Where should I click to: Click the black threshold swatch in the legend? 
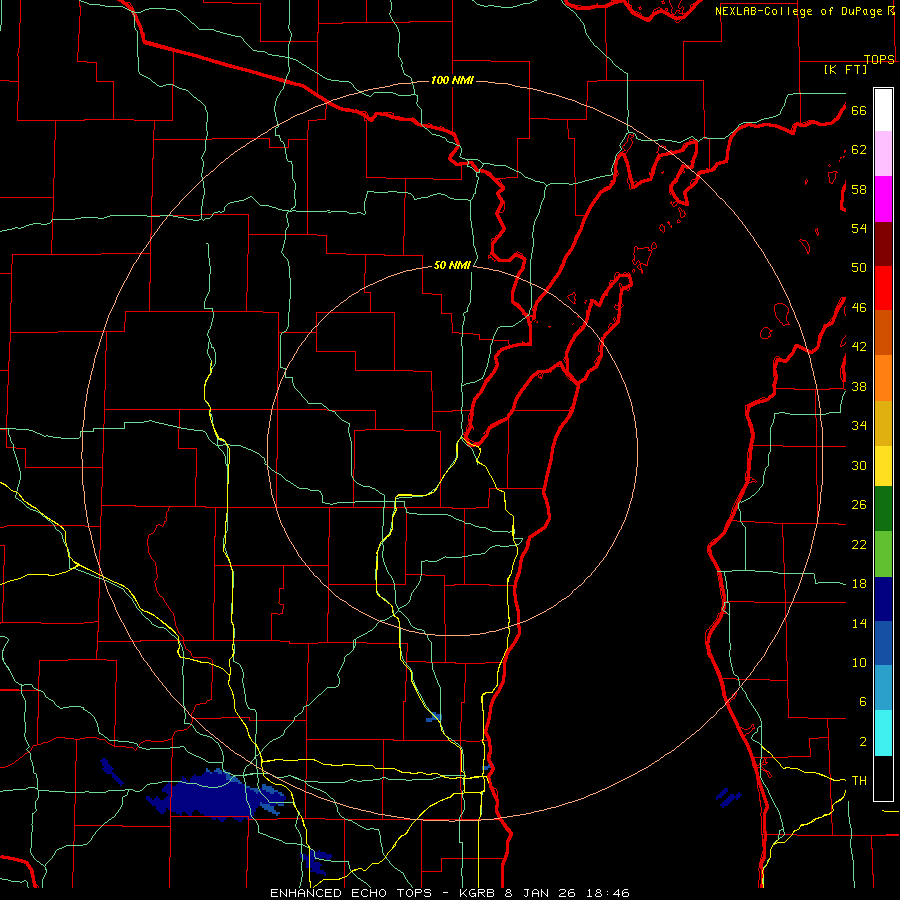tap(883, 778)
